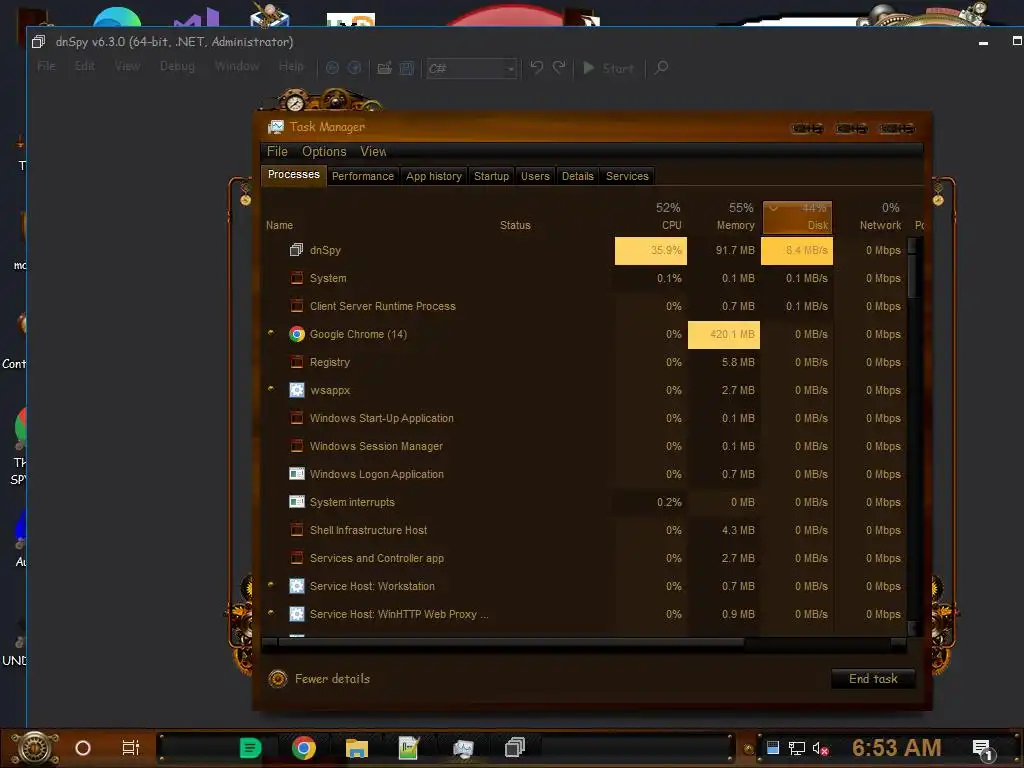The height and width of the screenshot is (768, 1024).
Task: Click the dnSpy navigate backward toolbar icon
Action: coord(332,68)
